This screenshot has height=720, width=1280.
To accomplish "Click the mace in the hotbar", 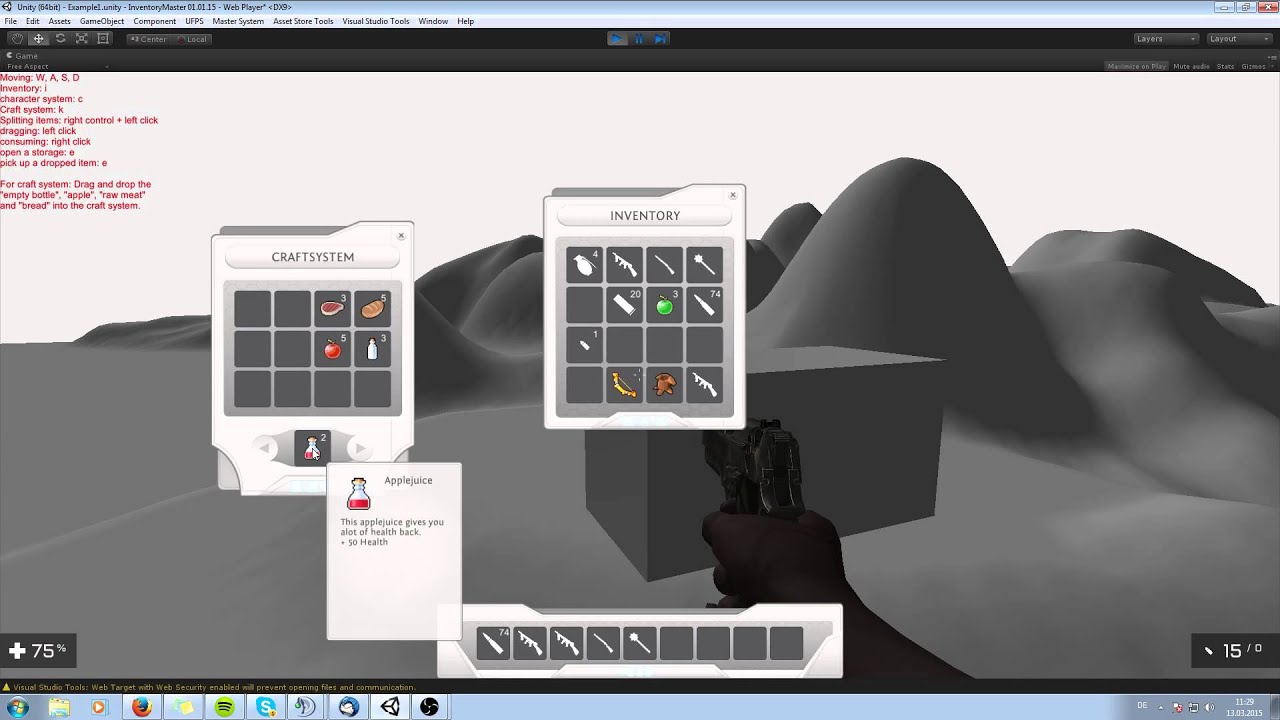I will pos(640,643).
